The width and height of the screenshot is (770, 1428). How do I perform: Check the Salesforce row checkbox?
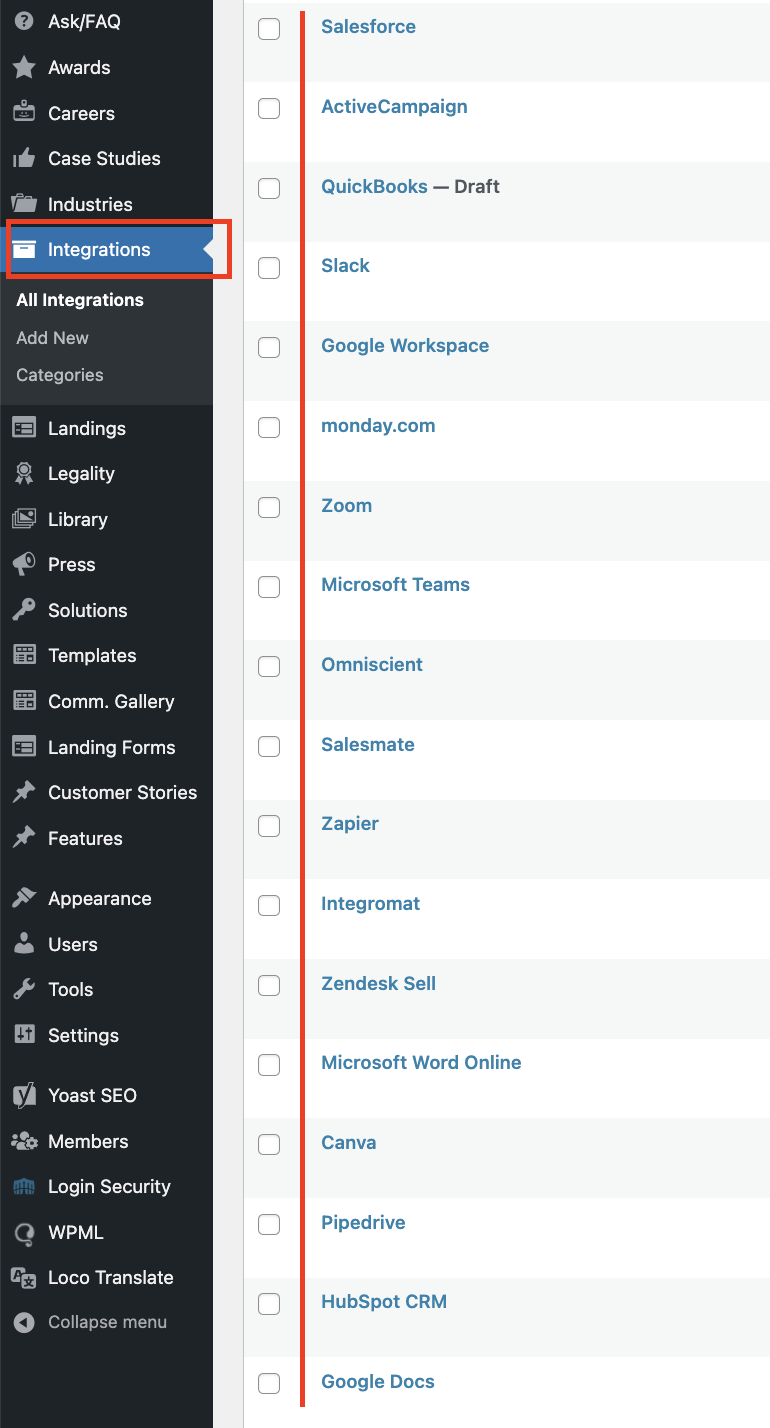[269, 29]
